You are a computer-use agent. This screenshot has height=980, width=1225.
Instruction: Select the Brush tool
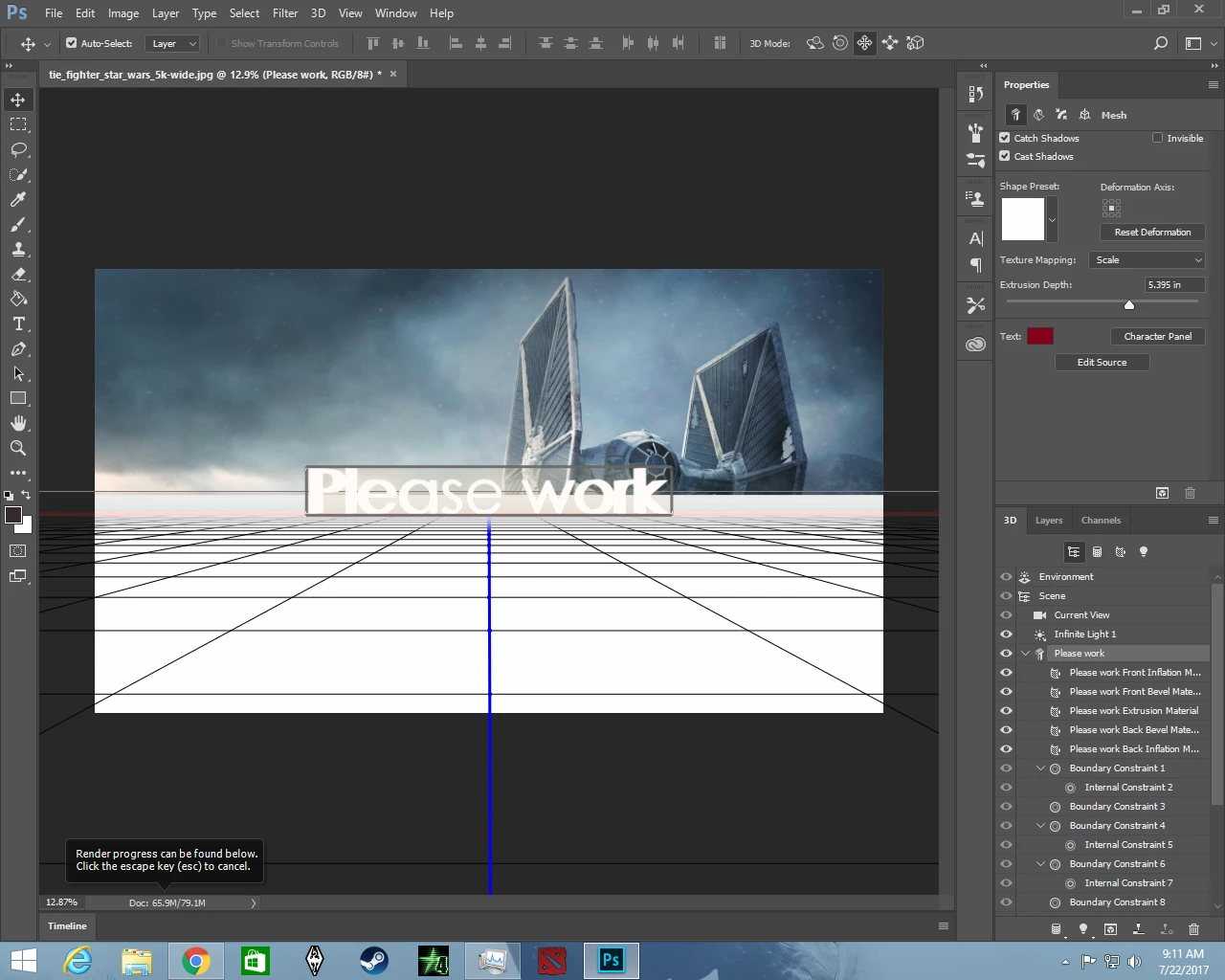point(18,224)
